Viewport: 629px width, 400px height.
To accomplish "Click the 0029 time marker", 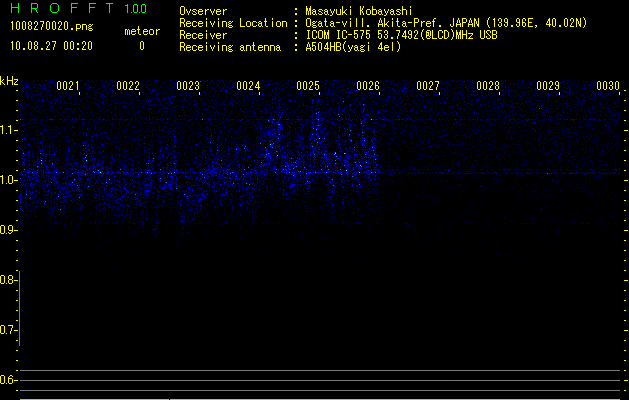I will (x=548, y=86).
